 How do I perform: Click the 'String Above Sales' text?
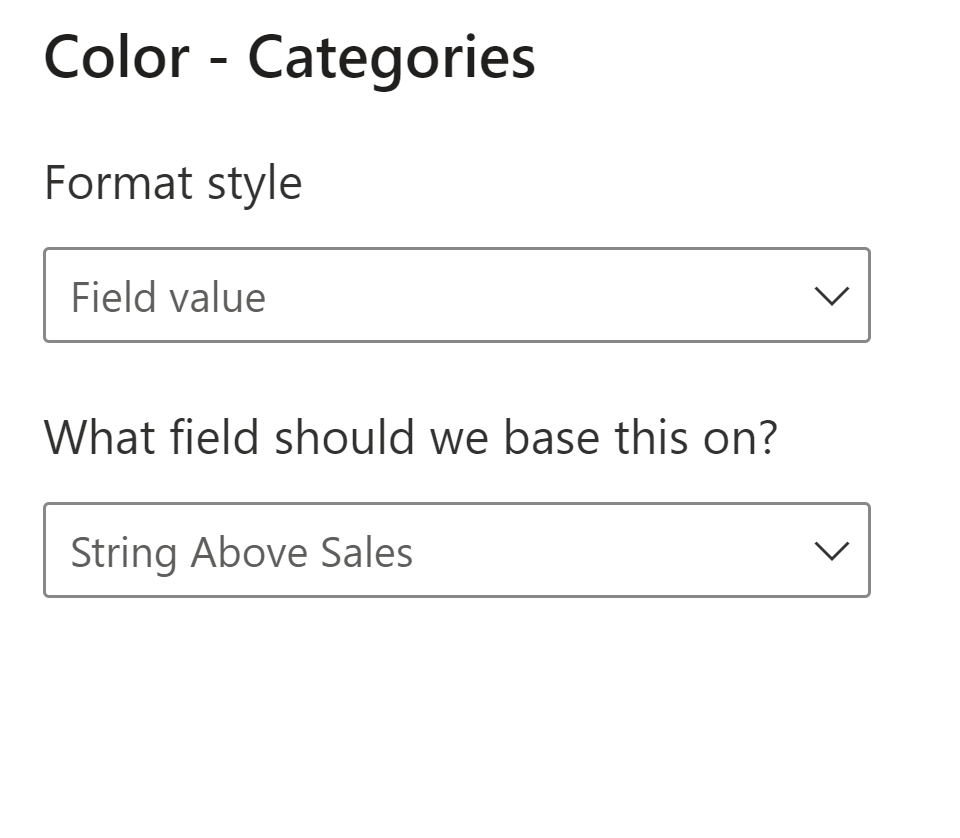point(241,553)
